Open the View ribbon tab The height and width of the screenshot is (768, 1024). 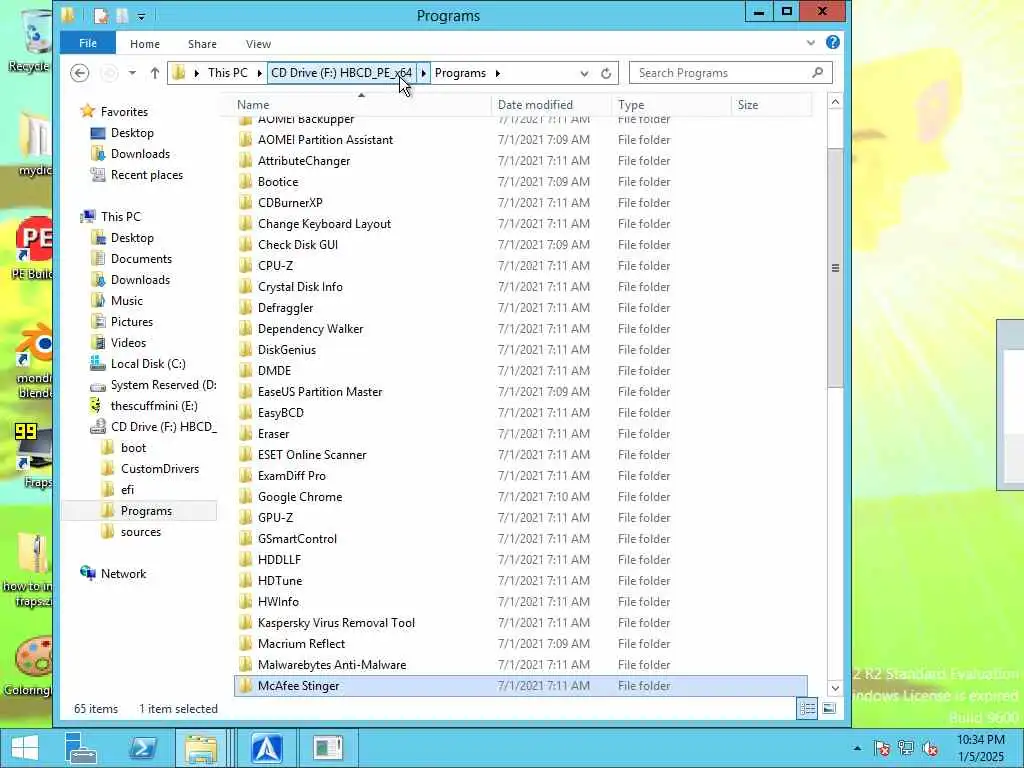coord(258,44)
